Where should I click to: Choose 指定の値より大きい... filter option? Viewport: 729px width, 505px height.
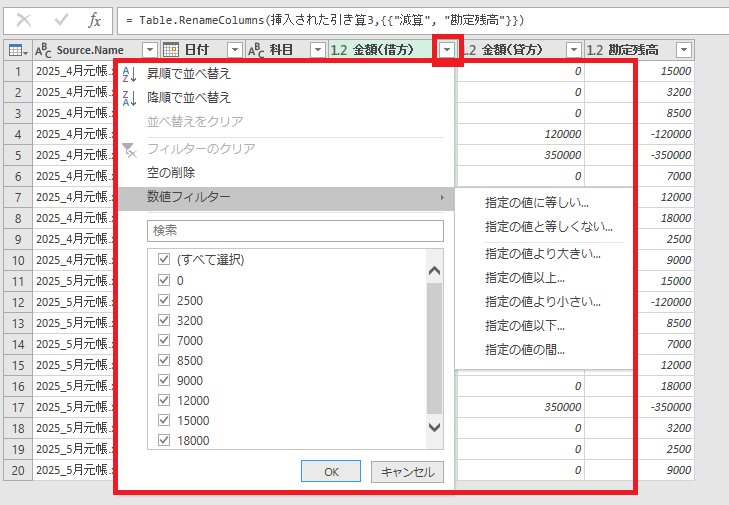[543, 253]
